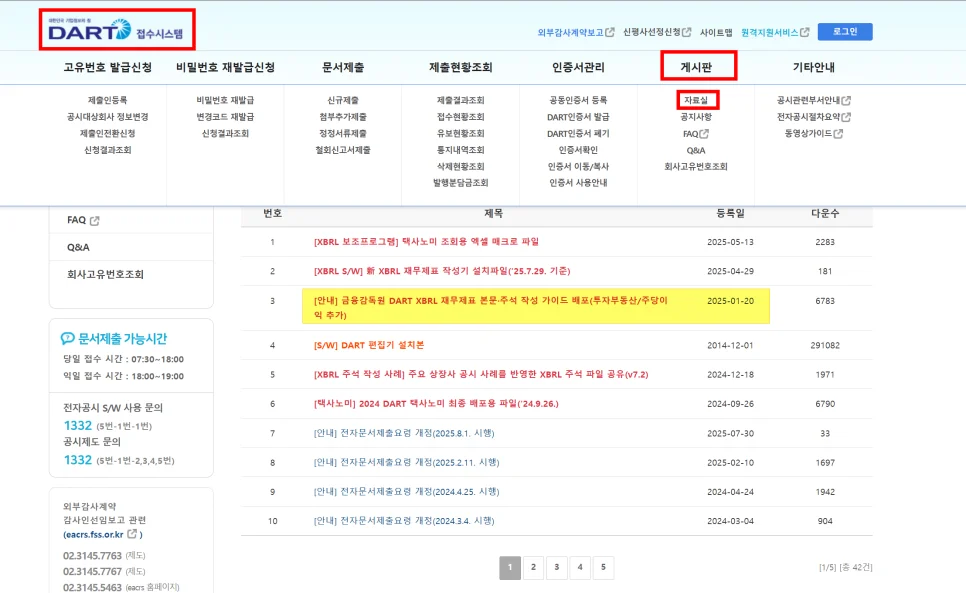
Task: Open 공시관련부서안내 external link
Action: point(813,100)
